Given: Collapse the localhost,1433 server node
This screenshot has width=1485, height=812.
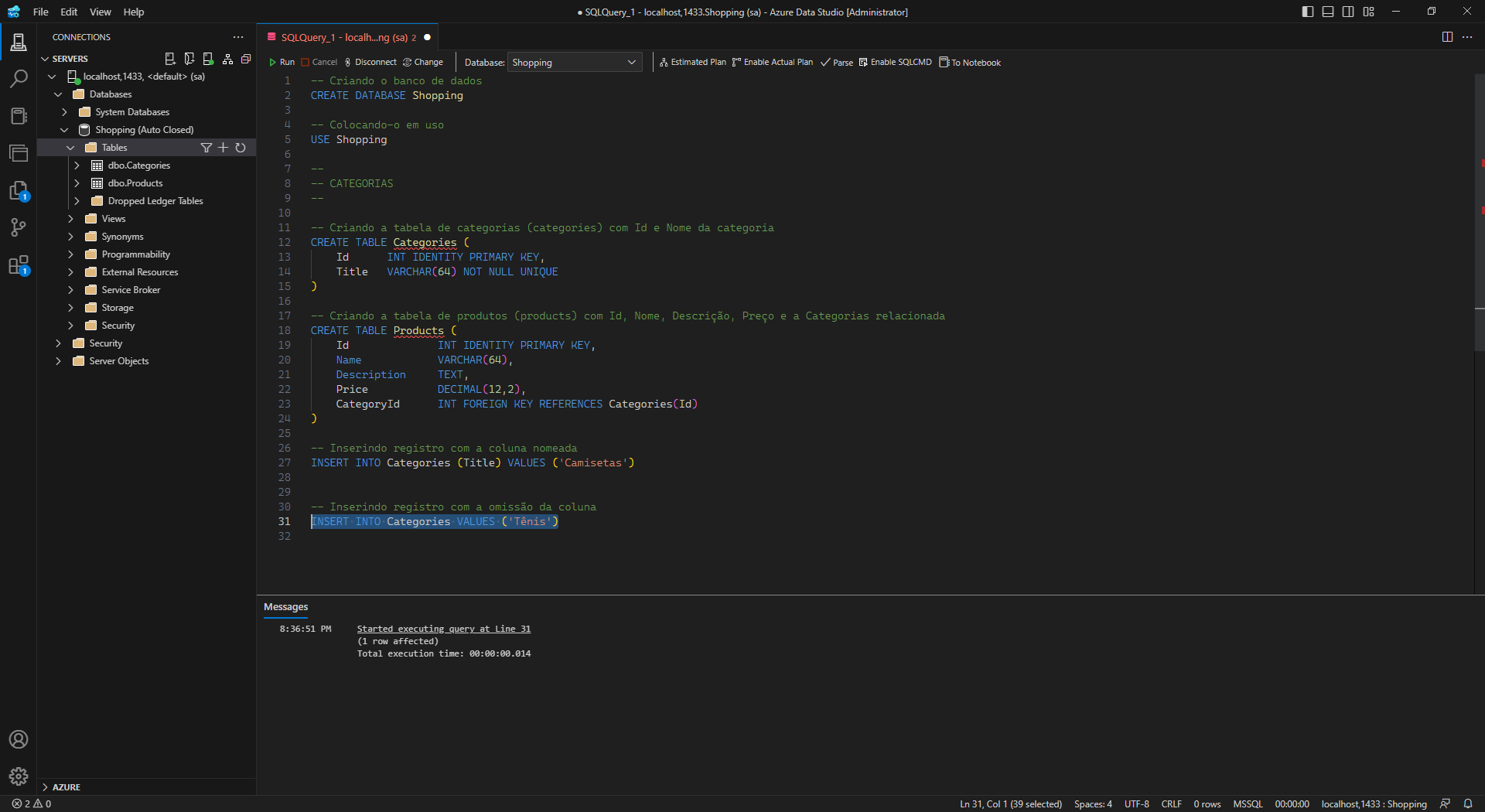Looking at the screenshot, I should [x=52, y=77].
